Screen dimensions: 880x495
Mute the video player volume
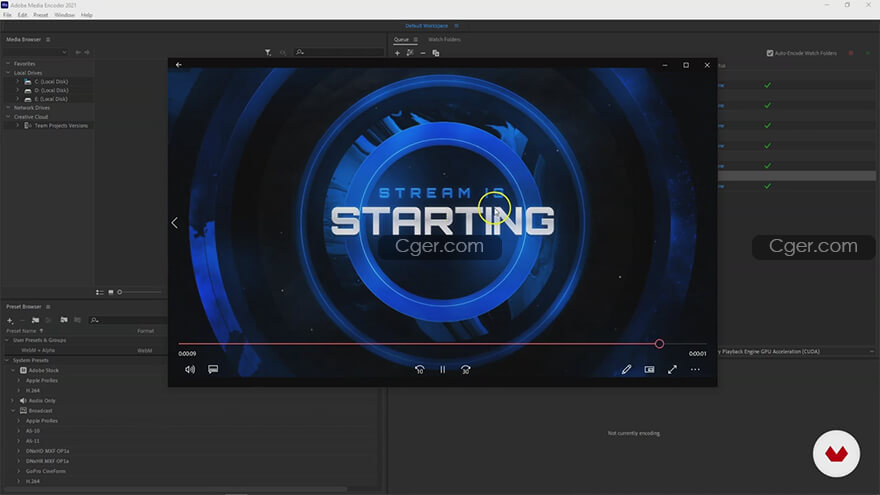[x=190, y=369]
